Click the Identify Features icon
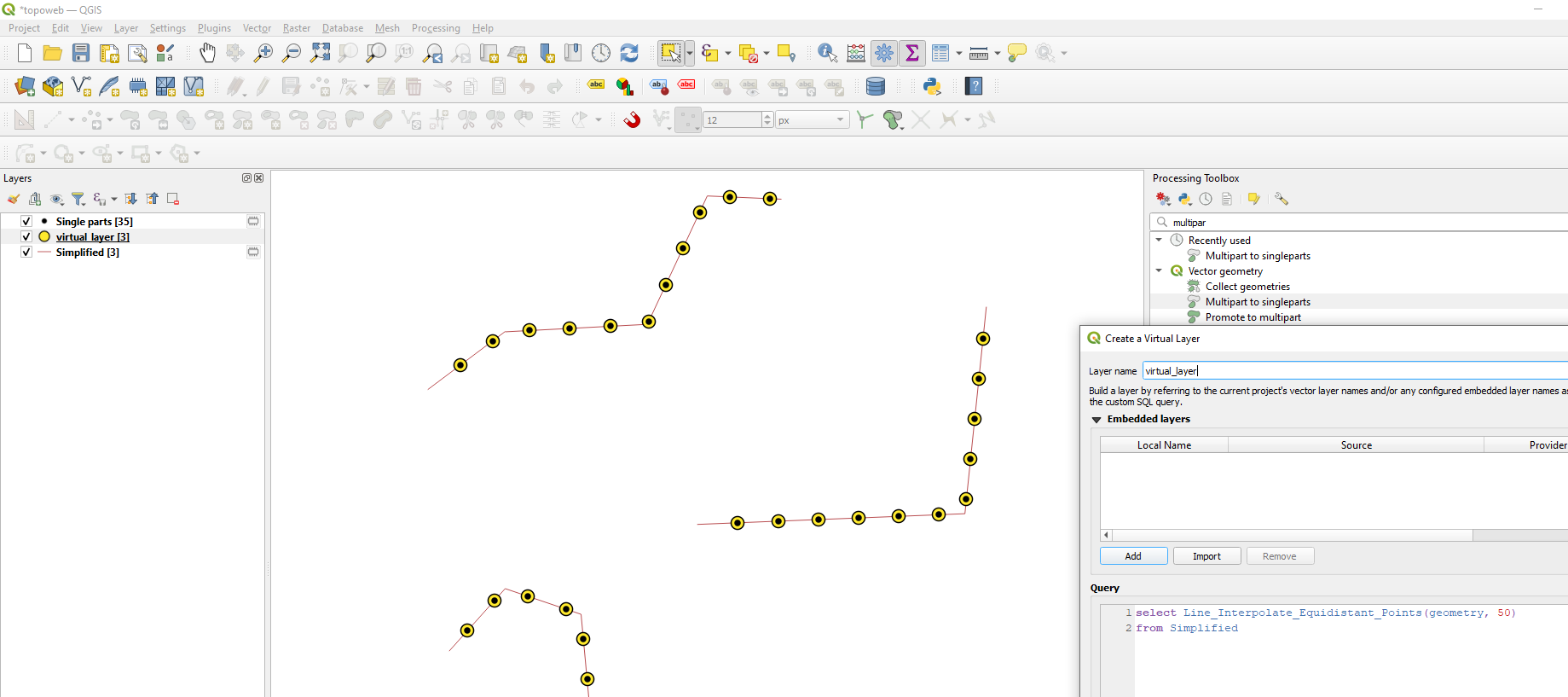The width and height of the screenshot is (1568, 697). click(x=827, y=53)
